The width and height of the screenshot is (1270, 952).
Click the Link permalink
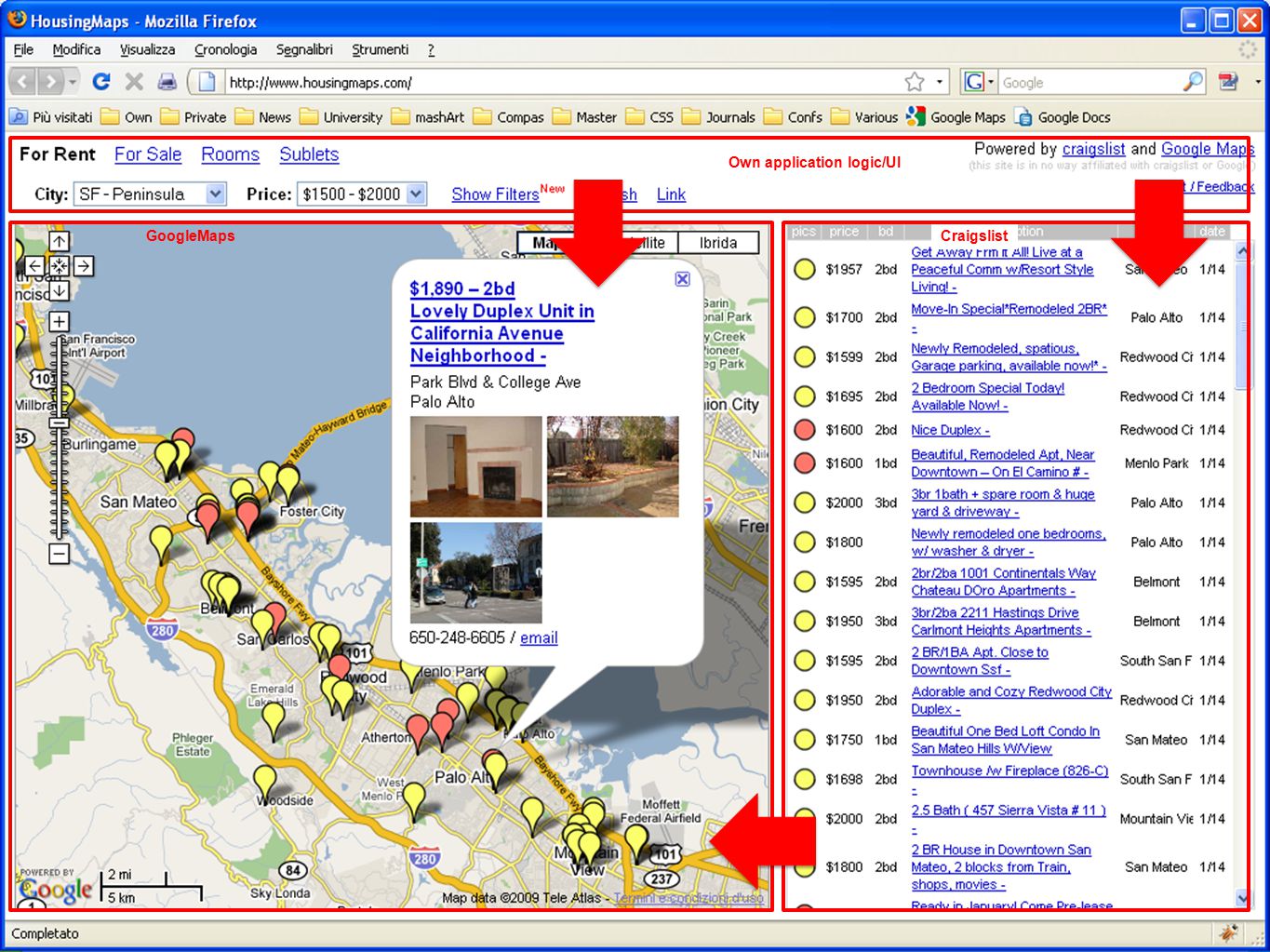671,194
